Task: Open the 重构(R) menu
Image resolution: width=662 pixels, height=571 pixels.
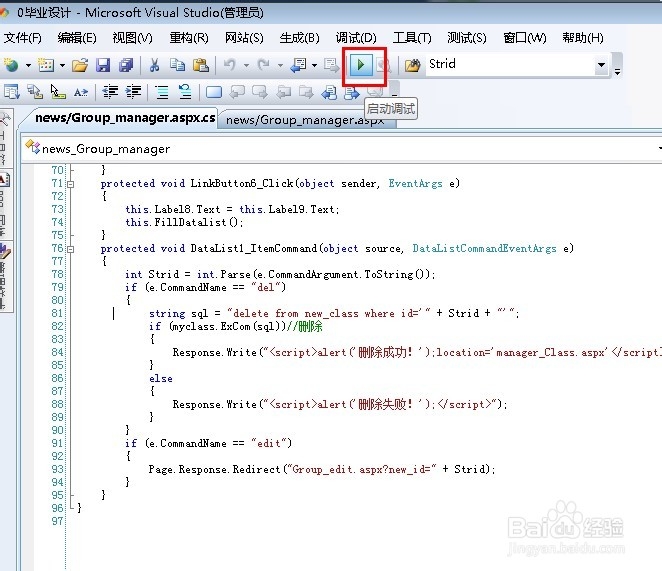Action: 189,38
